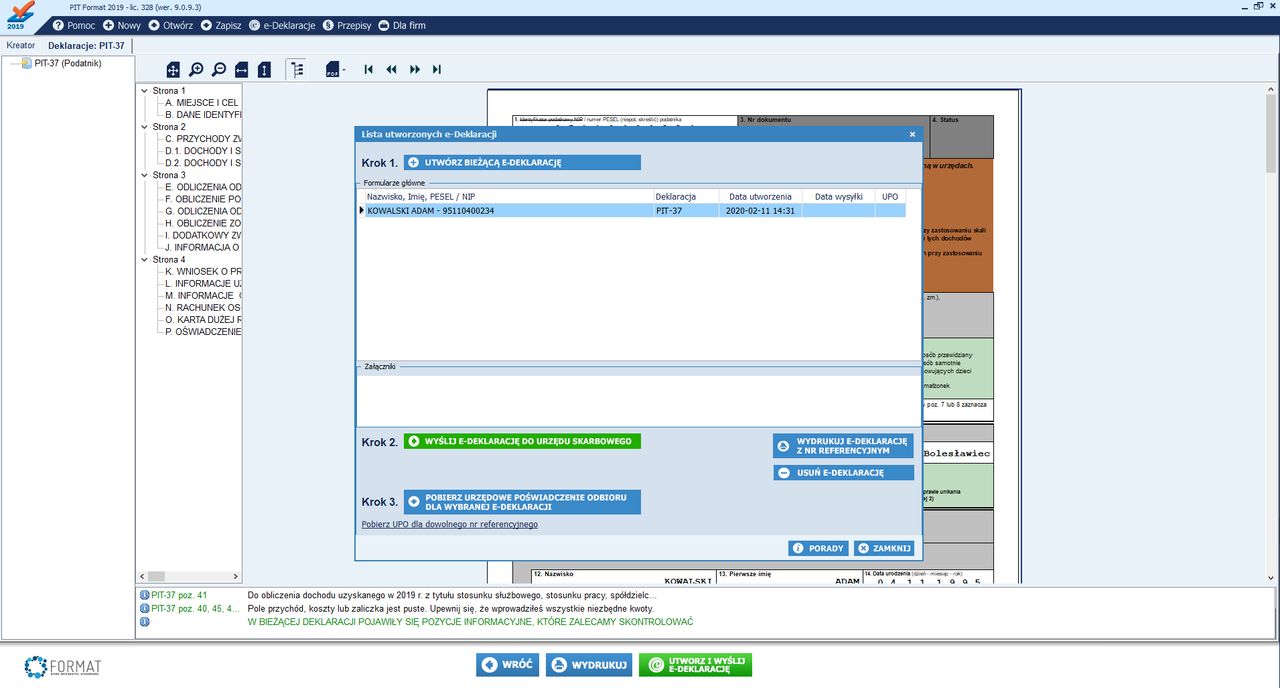Fit page to width icon
Image resolution: width=1280 pixels, height=688 pixels.
241,69
